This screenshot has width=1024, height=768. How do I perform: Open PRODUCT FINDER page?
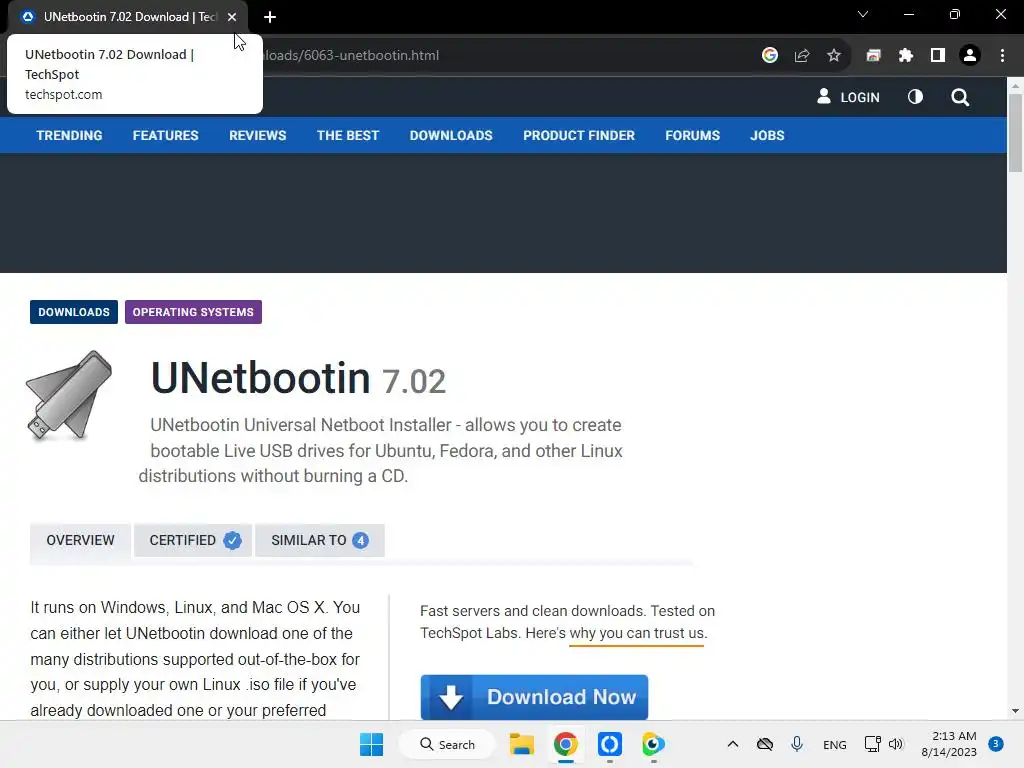pos(579,136)
